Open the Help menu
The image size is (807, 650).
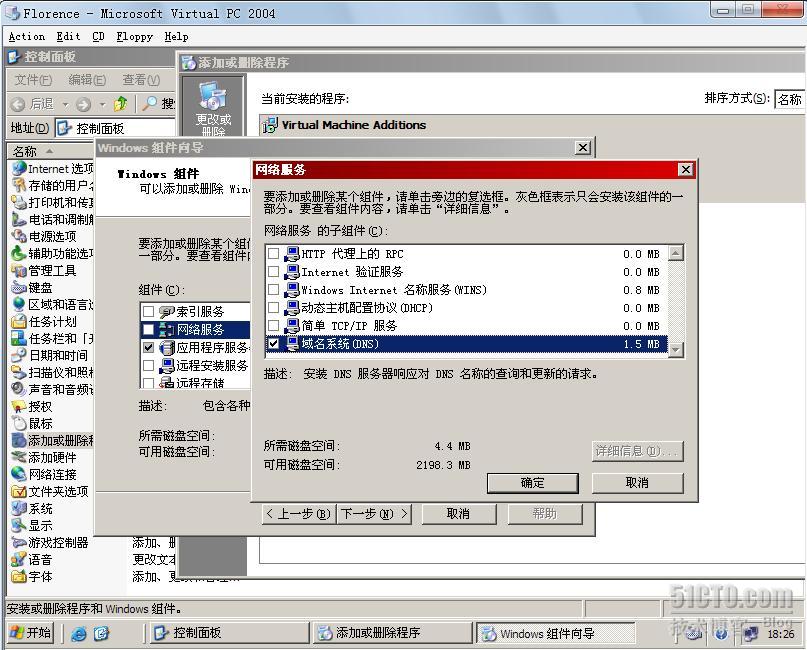177,37
